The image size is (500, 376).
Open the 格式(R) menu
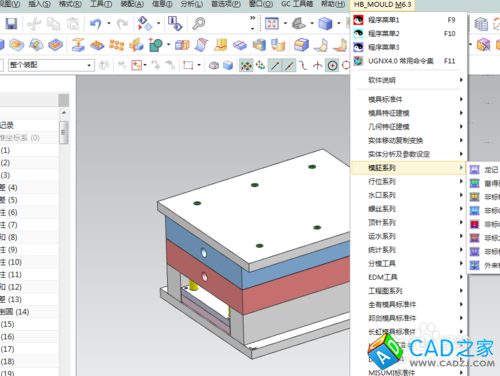[x=70, y=4]
